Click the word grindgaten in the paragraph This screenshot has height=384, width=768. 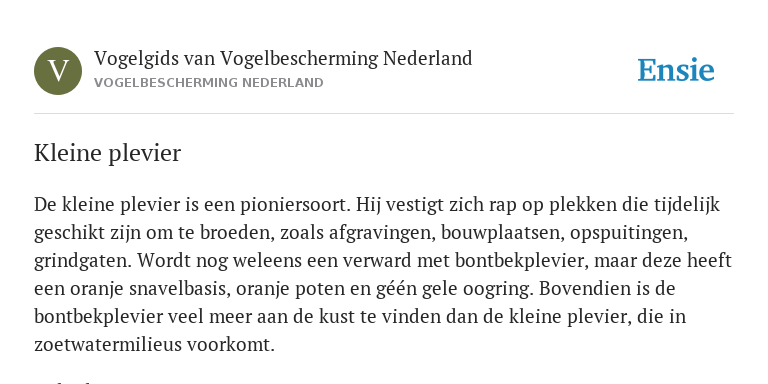coord(83,261)
